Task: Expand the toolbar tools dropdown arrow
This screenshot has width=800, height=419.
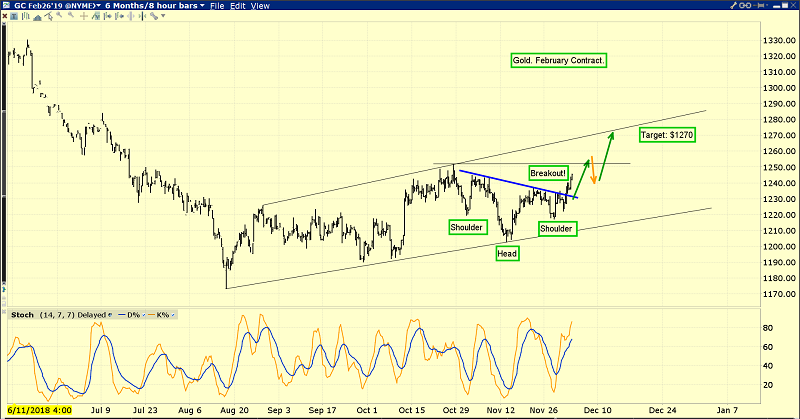Action: click(x=163, y=16)
